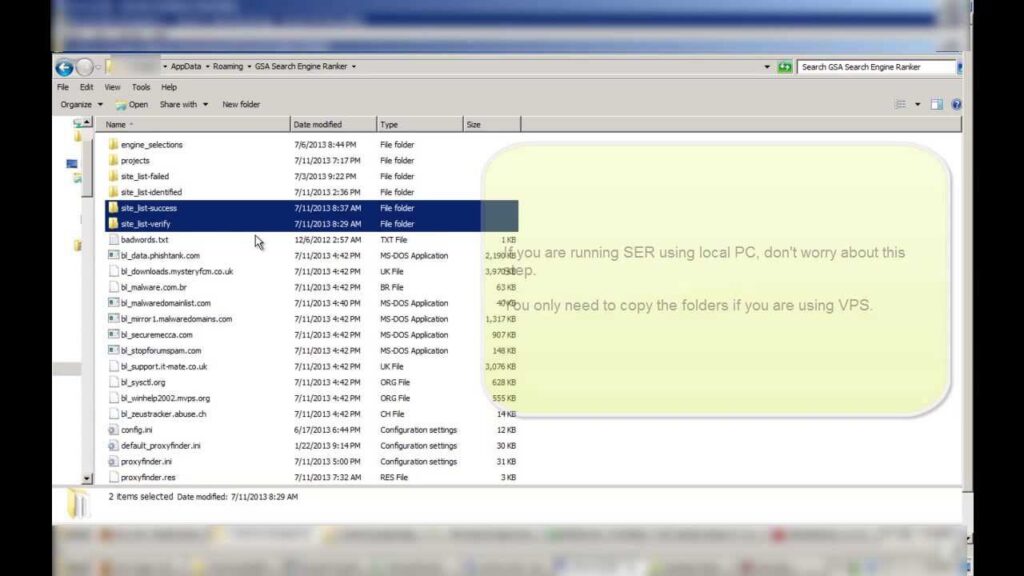Select the bl_winhelp2002.mvps.org file name
Image resolution: width=1024 pixels, height=576 pixels.
pyautogui.click(x=165, y=398)
